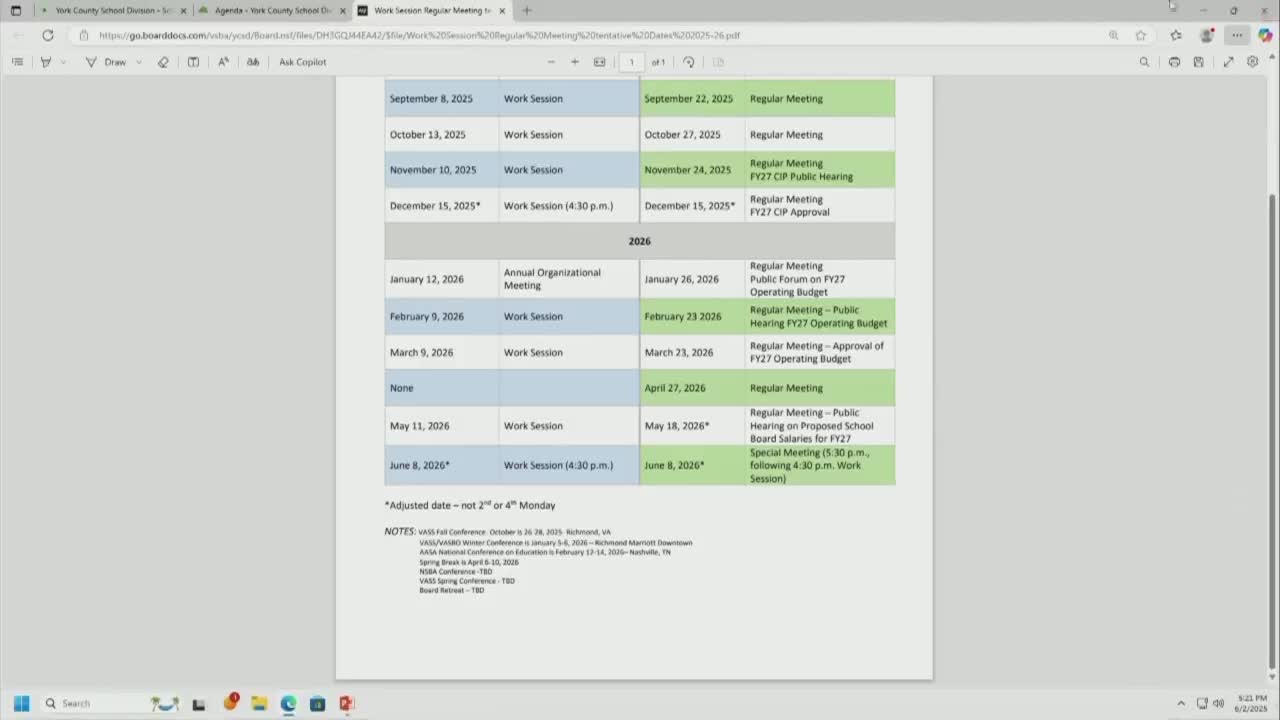Click the Ask Copilot button
The width and height of the screenshot is (1280, 720).
302,62
